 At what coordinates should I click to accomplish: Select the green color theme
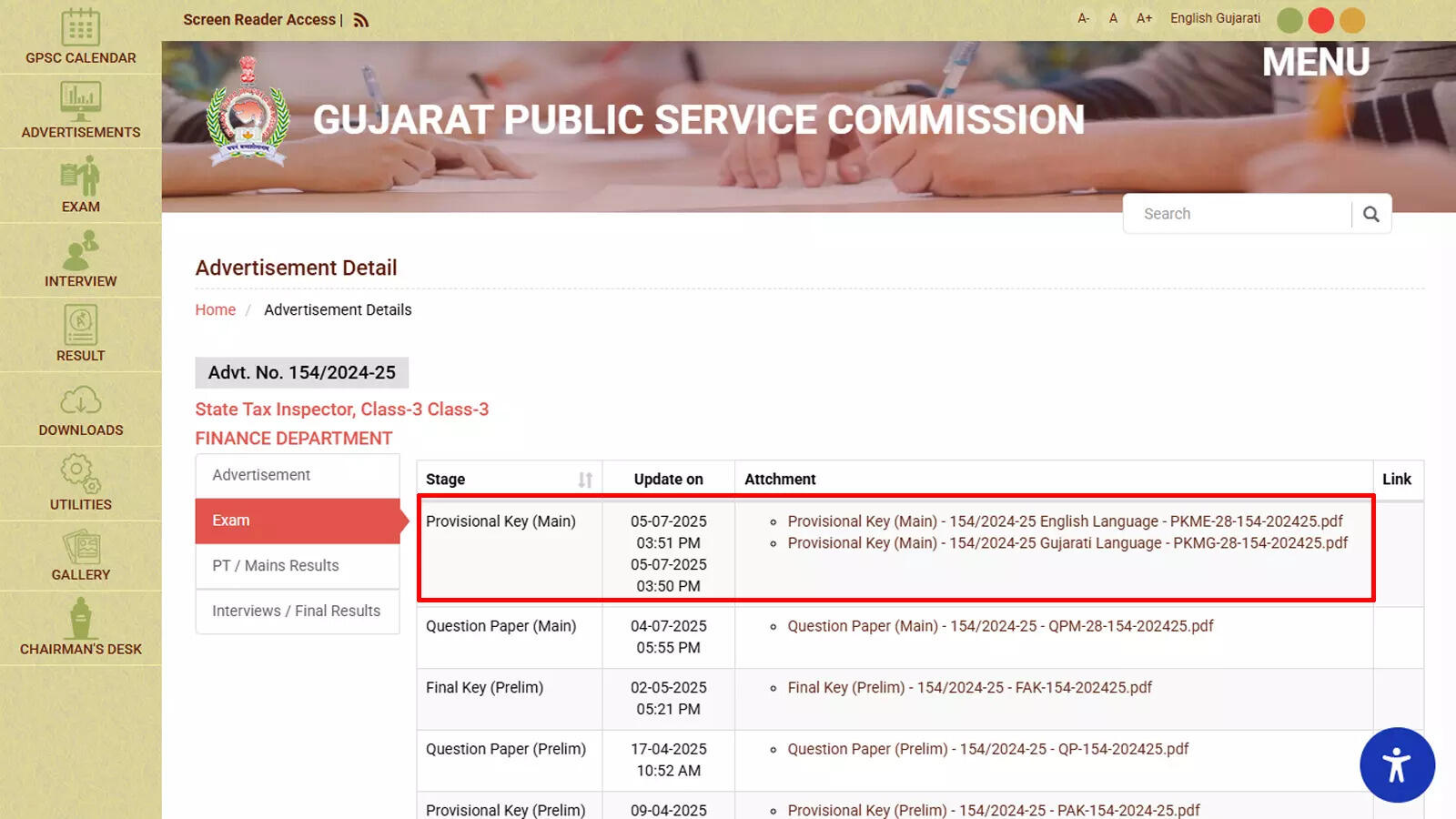(1289, 20)
